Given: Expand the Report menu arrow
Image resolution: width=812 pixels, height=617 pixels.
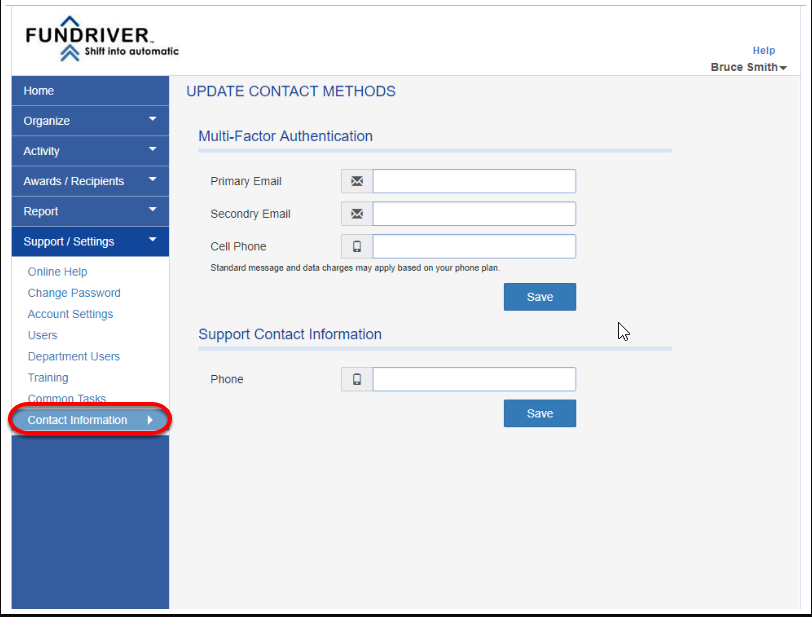Looking at the screenshot, I should pos(152,209).
